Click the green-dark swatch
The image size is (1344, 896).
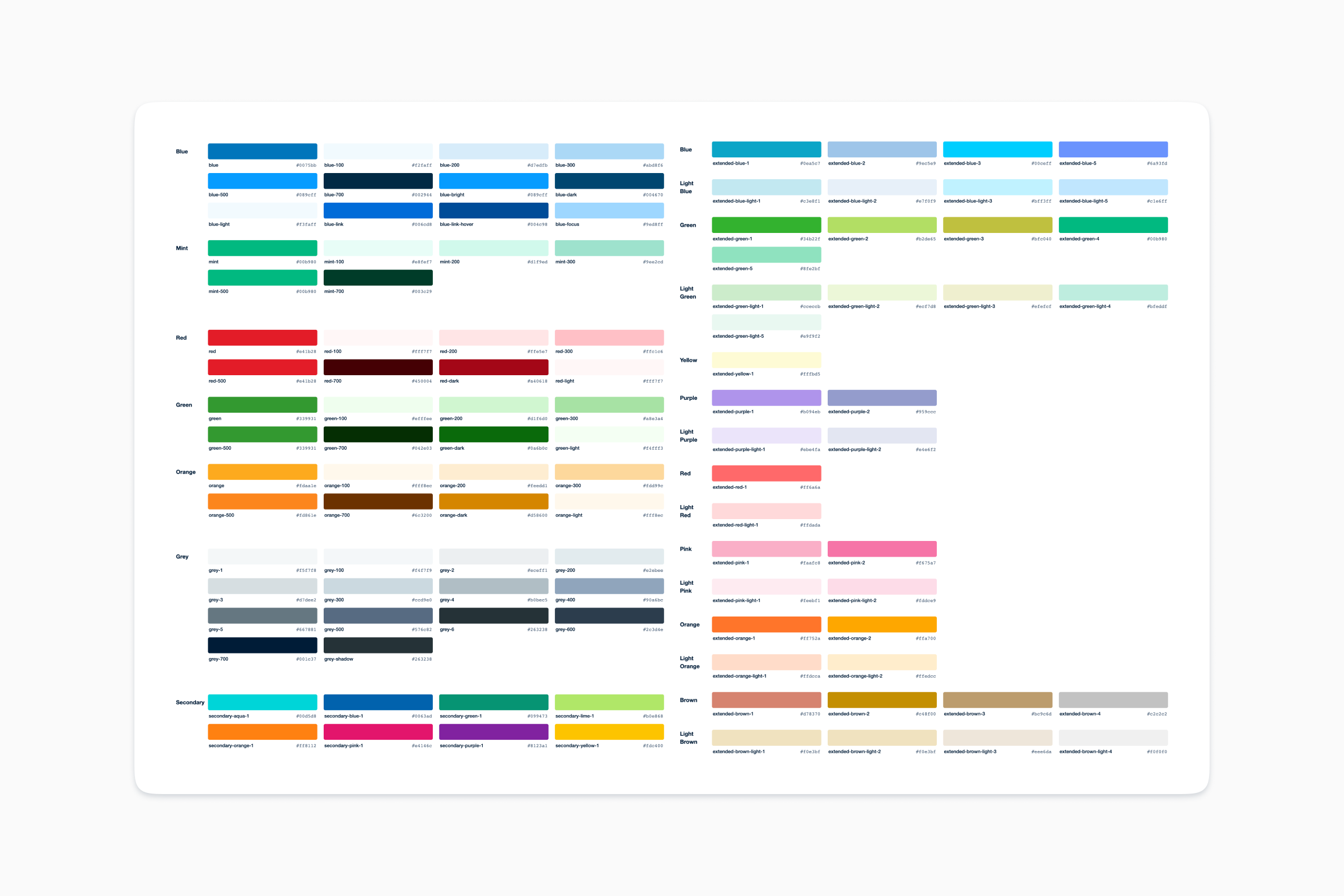493,435
